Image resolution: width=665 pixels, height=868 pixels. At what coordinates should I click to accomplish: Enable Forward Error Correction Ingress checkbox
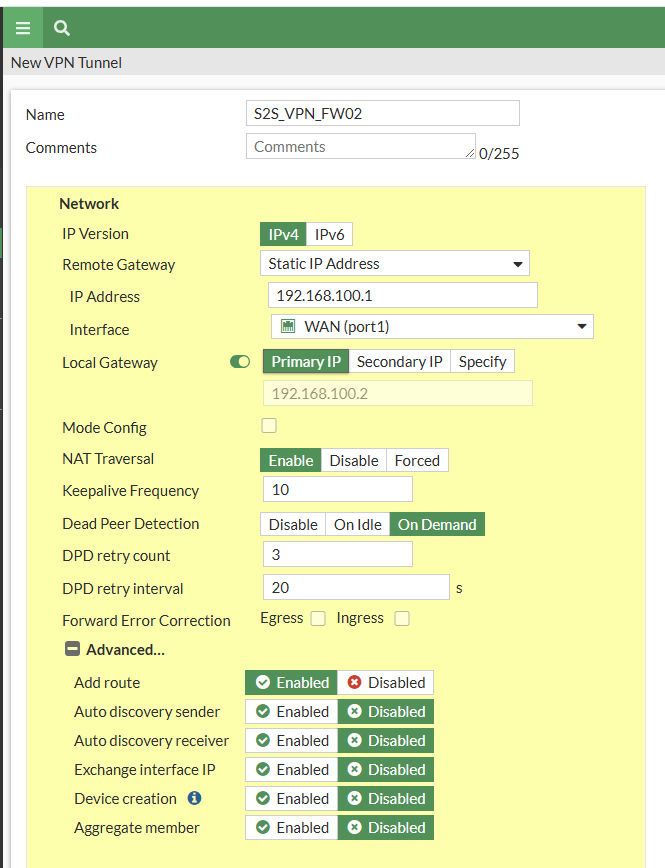coord(402,618)
